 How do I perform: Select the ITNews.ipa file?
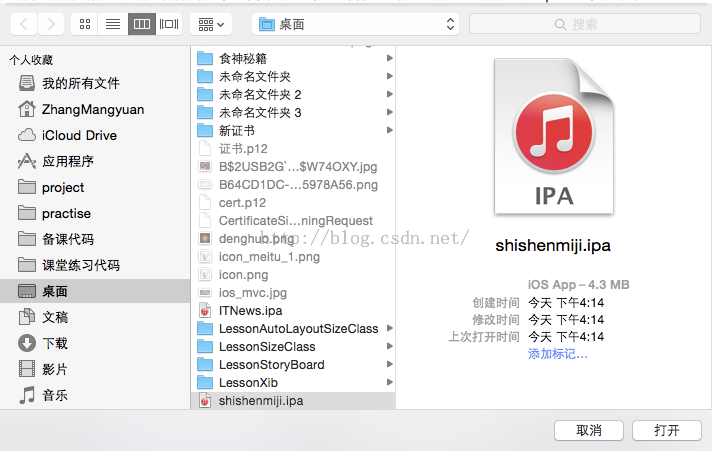pyautogui.click(x=293, y=311)
